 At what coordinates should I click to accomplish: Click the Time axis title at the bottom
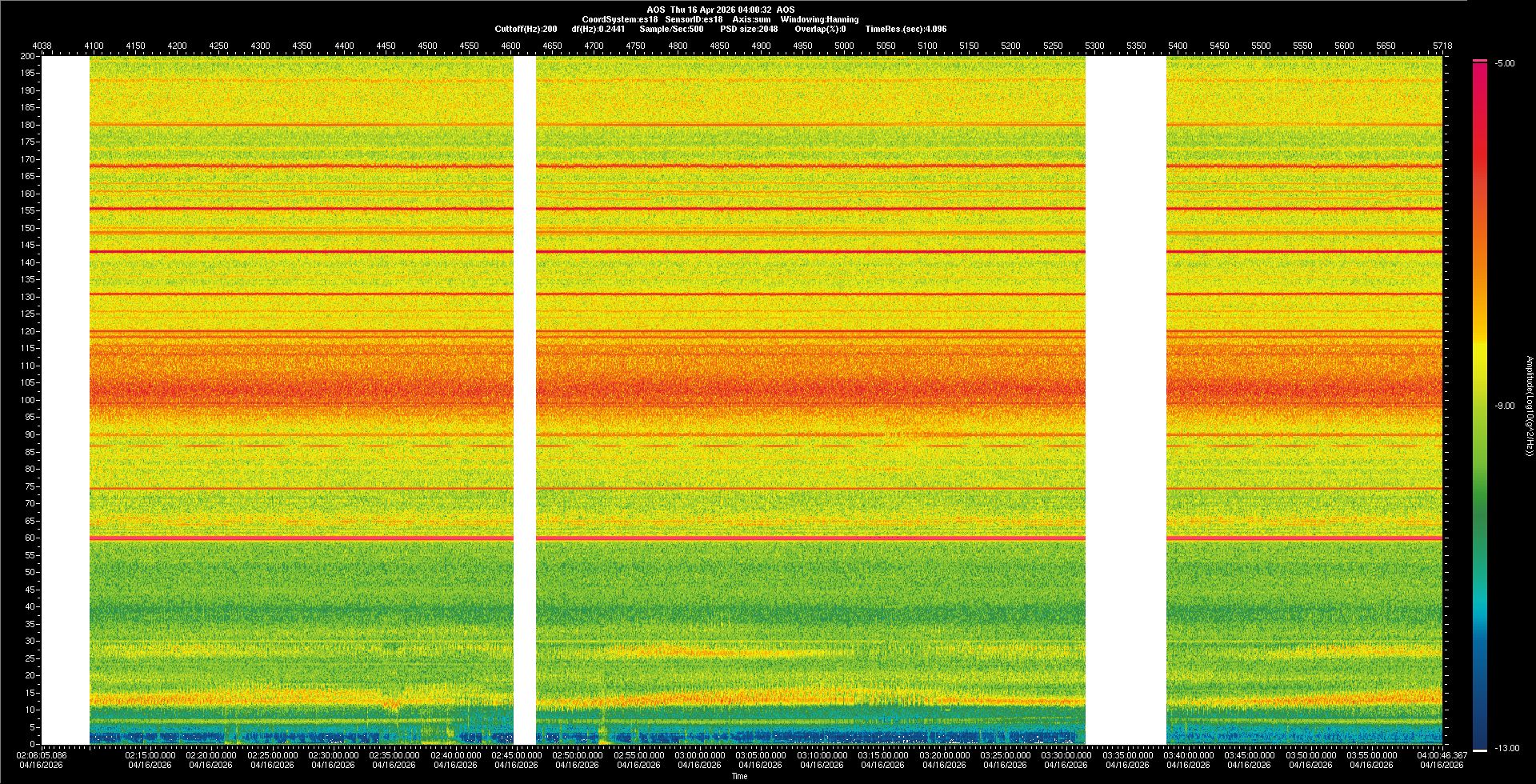pos(739,776)
